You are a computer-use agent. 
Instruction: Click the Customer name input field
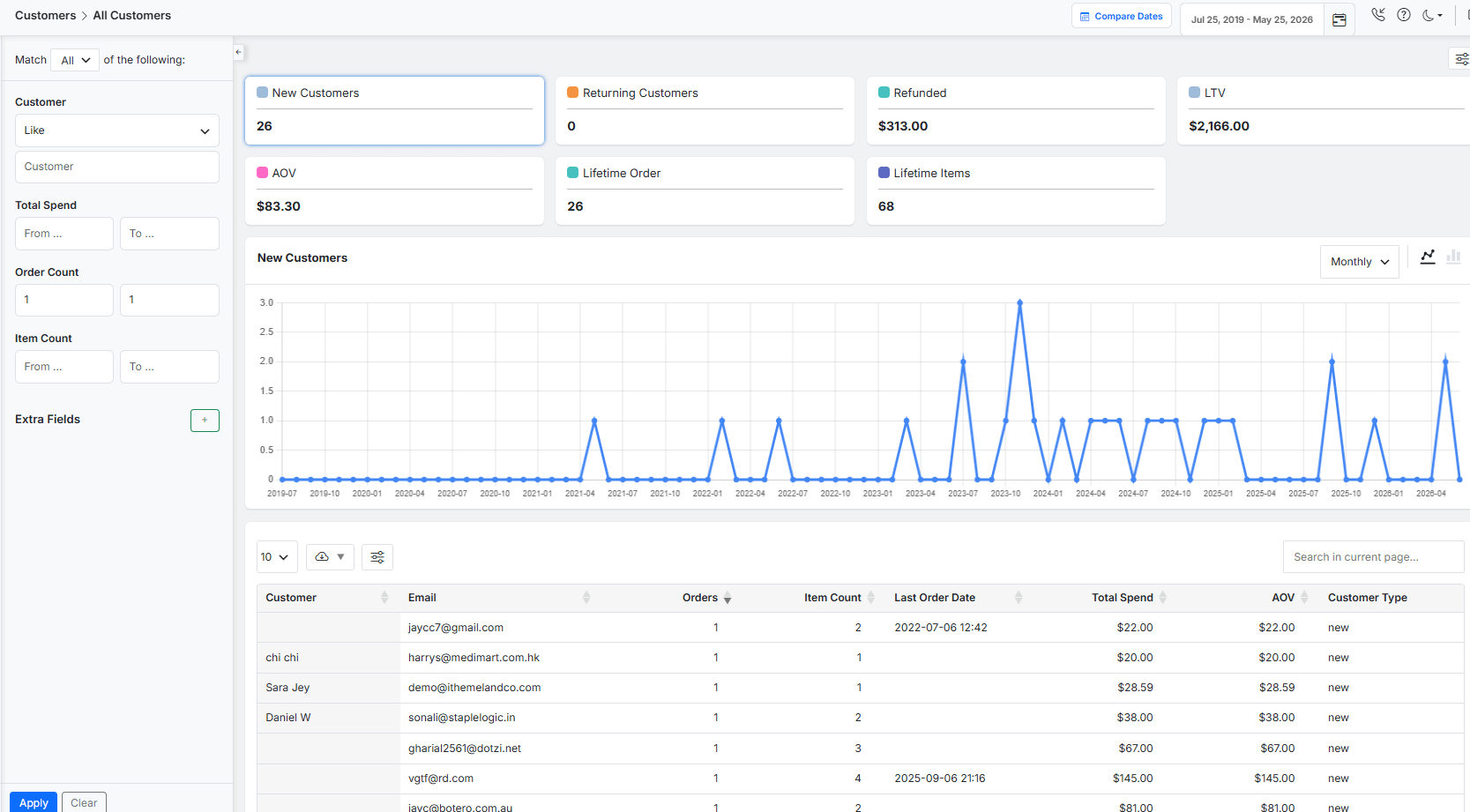coord(117,167)
